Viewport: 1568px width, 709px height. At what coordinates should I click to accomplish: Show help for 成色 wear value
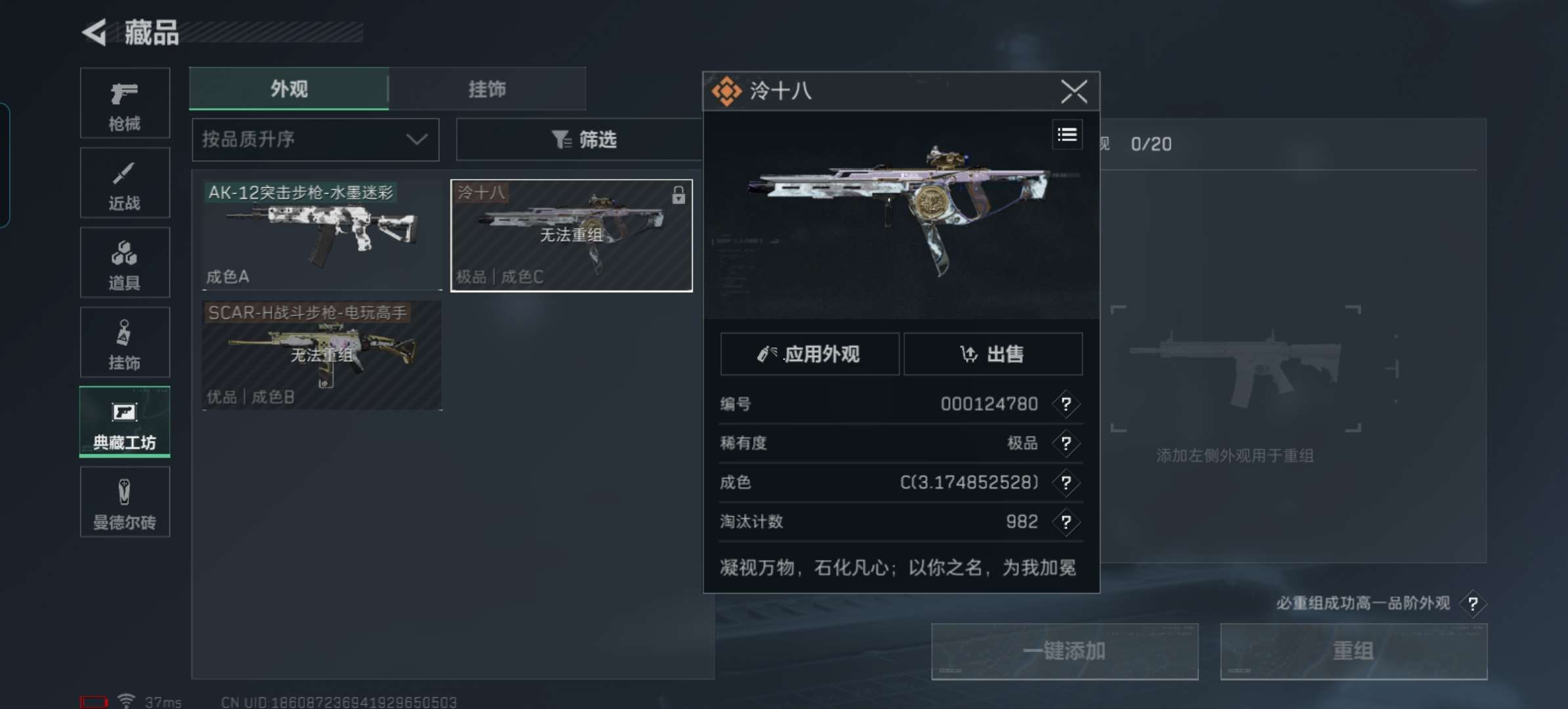(x=1066, y=483)
